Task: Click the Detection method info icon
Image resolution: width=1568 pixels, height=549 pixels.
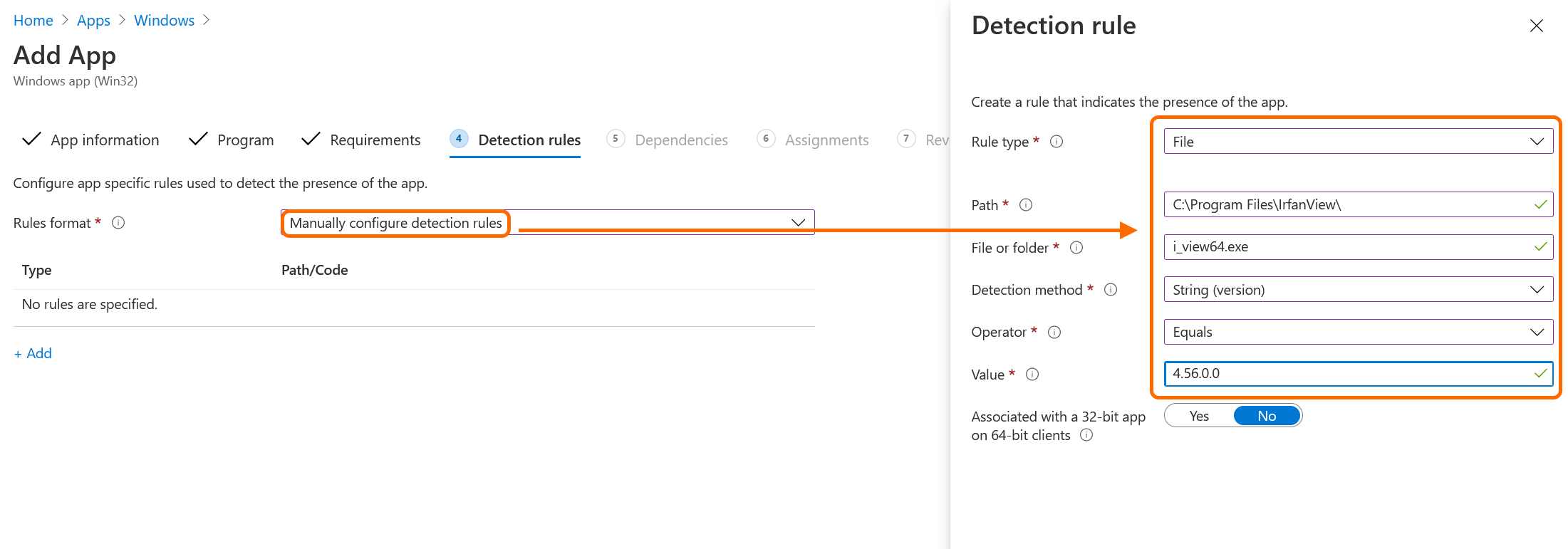Action: (1110, 290)
